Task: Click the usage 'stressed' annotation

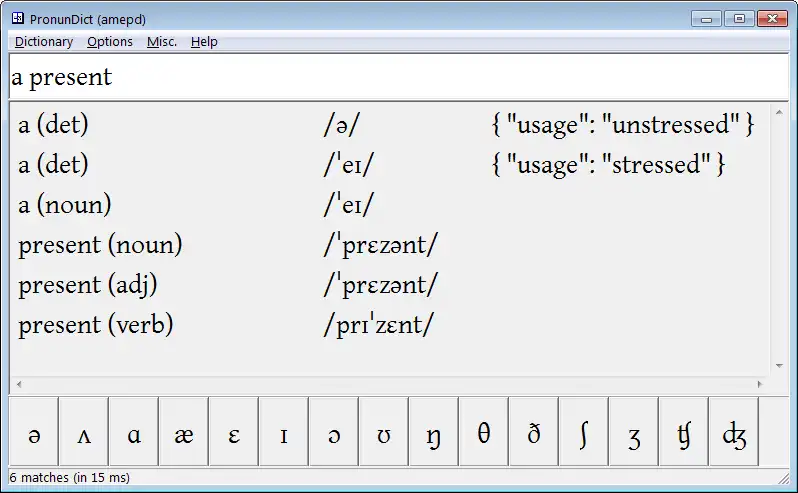Action: coord(608,165)
